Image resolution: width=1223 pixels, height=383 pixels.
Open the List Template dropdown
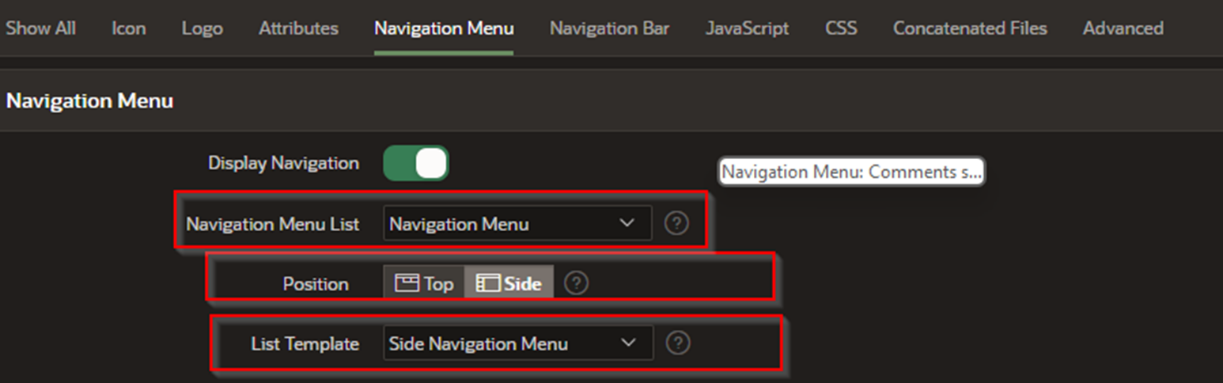click(x=518, y=343)
